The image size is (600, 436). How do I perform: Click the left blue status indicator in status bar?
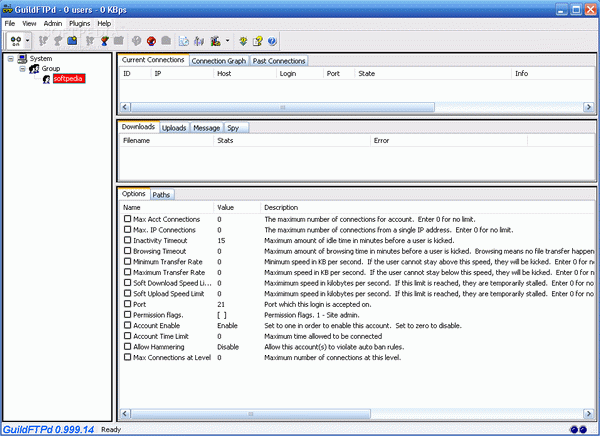click(x=574, y=429)
